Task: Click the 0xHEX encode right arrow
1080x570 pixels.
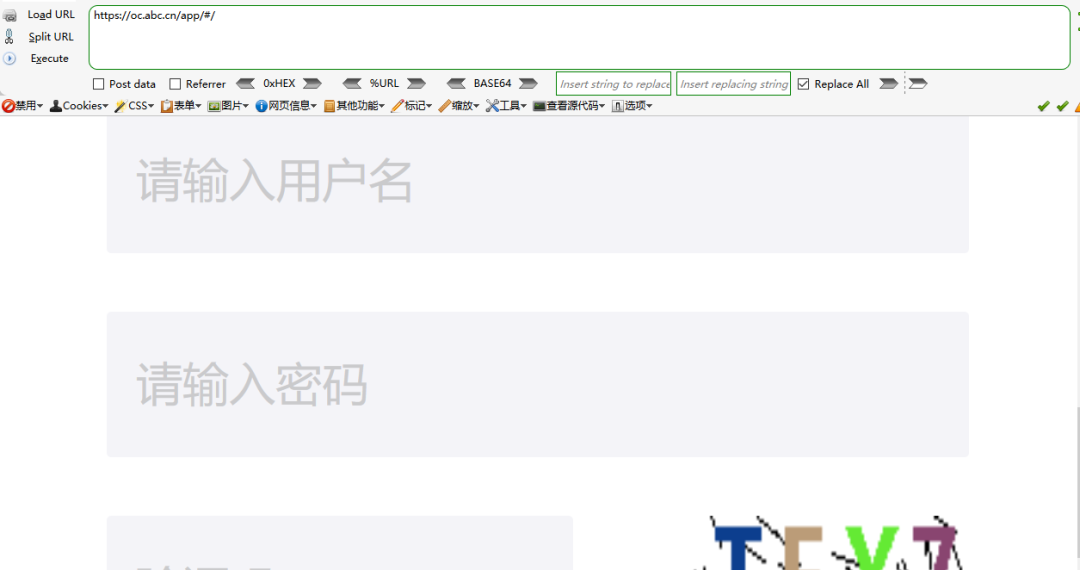Action: point(312,83)
